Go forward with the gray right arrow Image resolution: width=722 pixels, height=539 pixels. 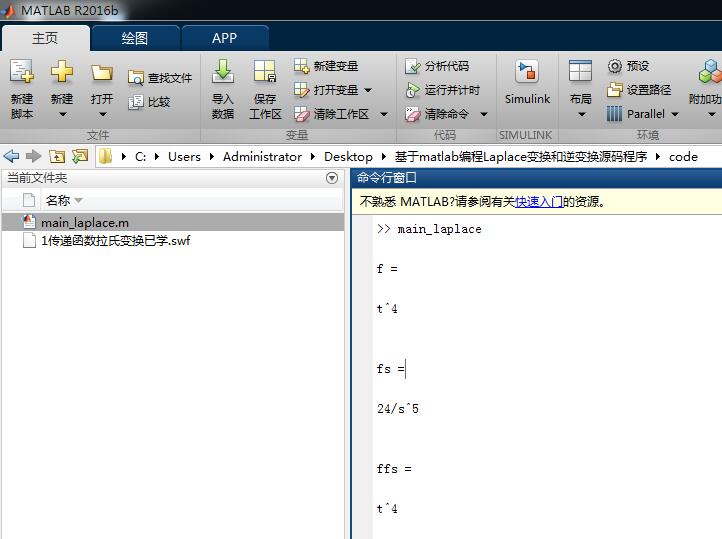point(33,156)
